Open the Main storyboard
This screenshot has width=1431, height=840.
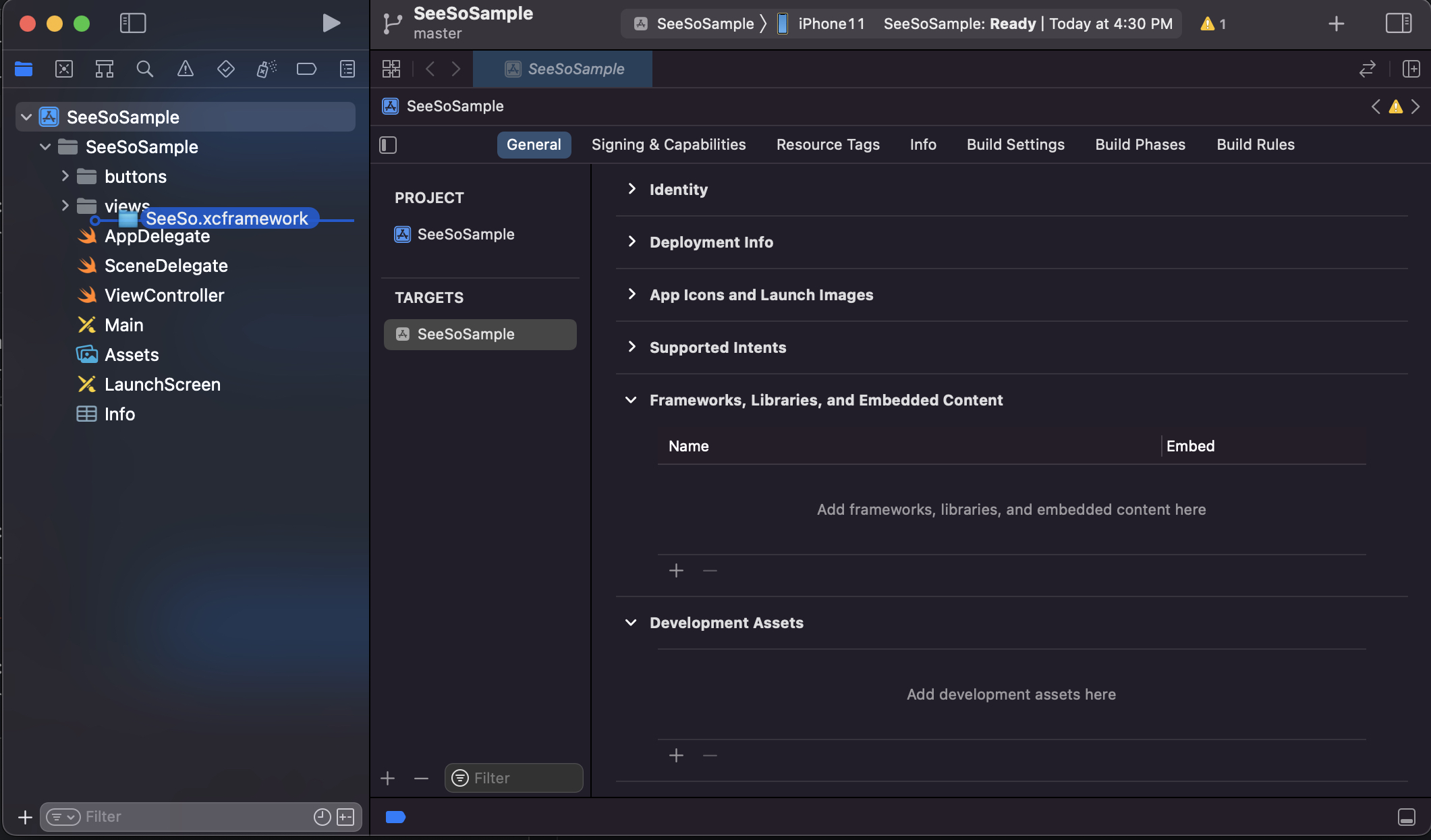tap(124, 325)
